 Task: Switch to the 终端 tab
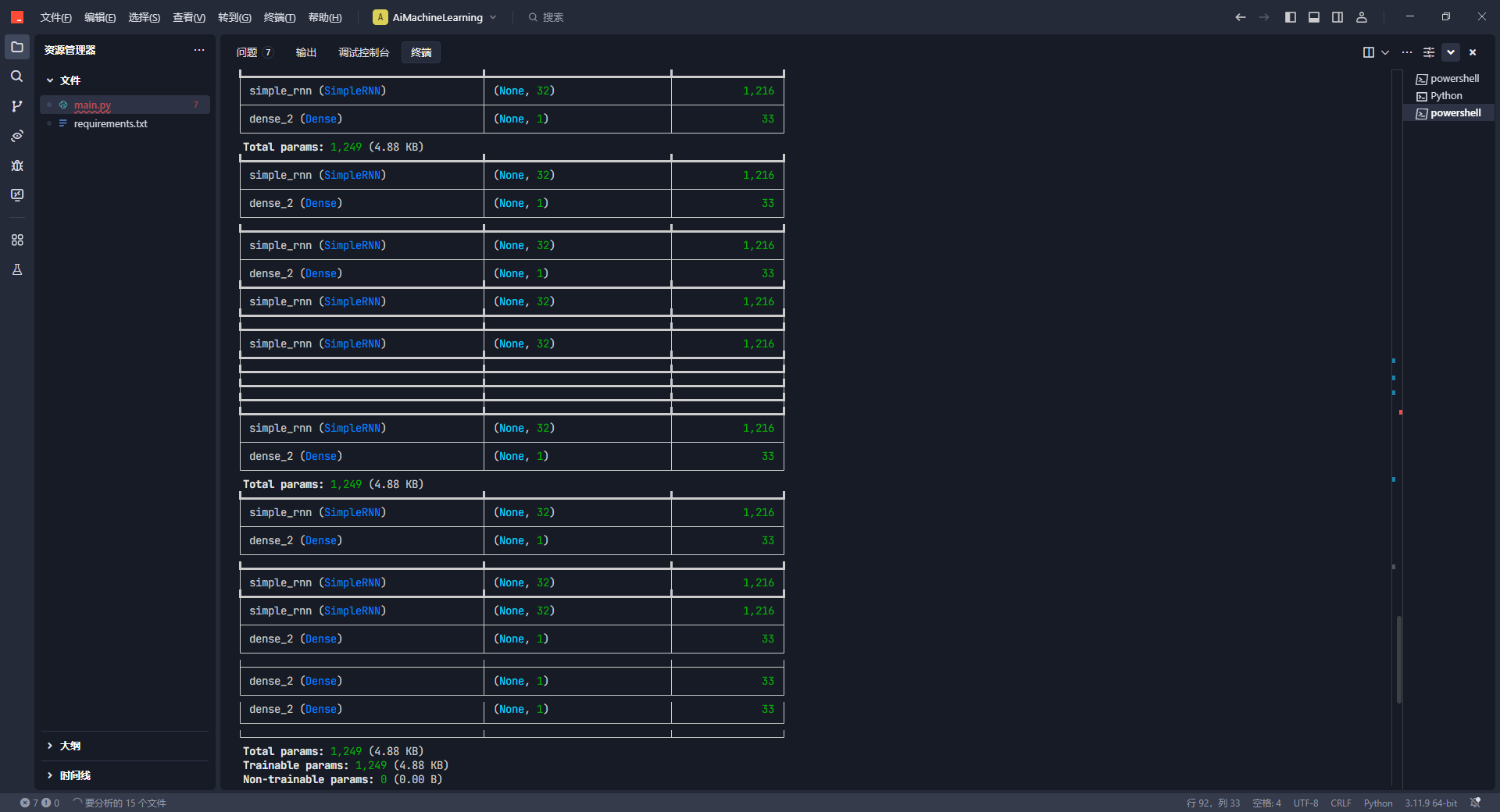(421, 52)
